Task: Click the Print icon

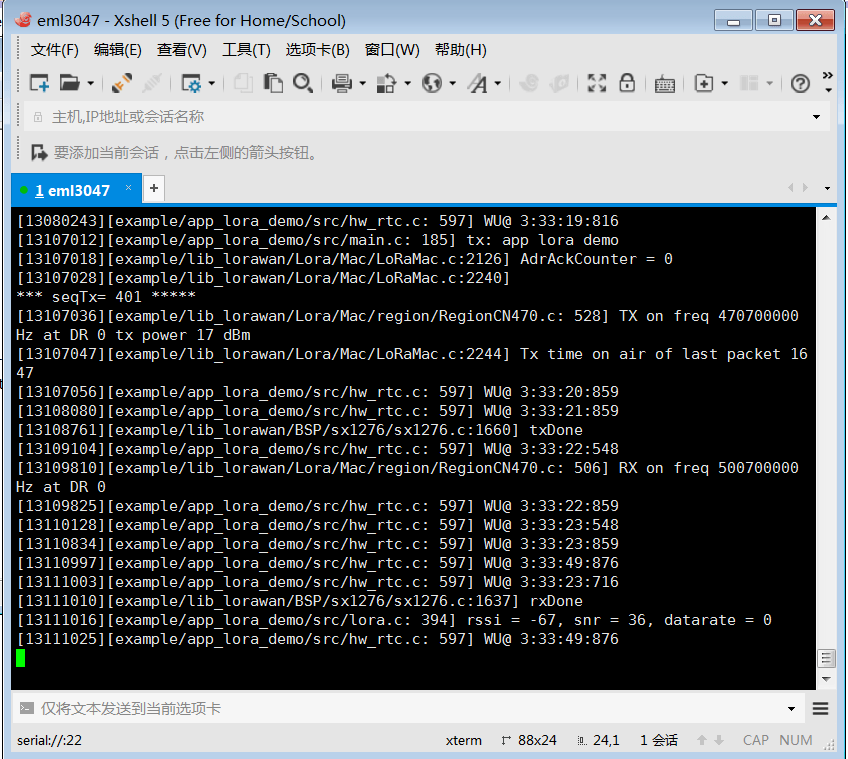Action: coord(342,83)
